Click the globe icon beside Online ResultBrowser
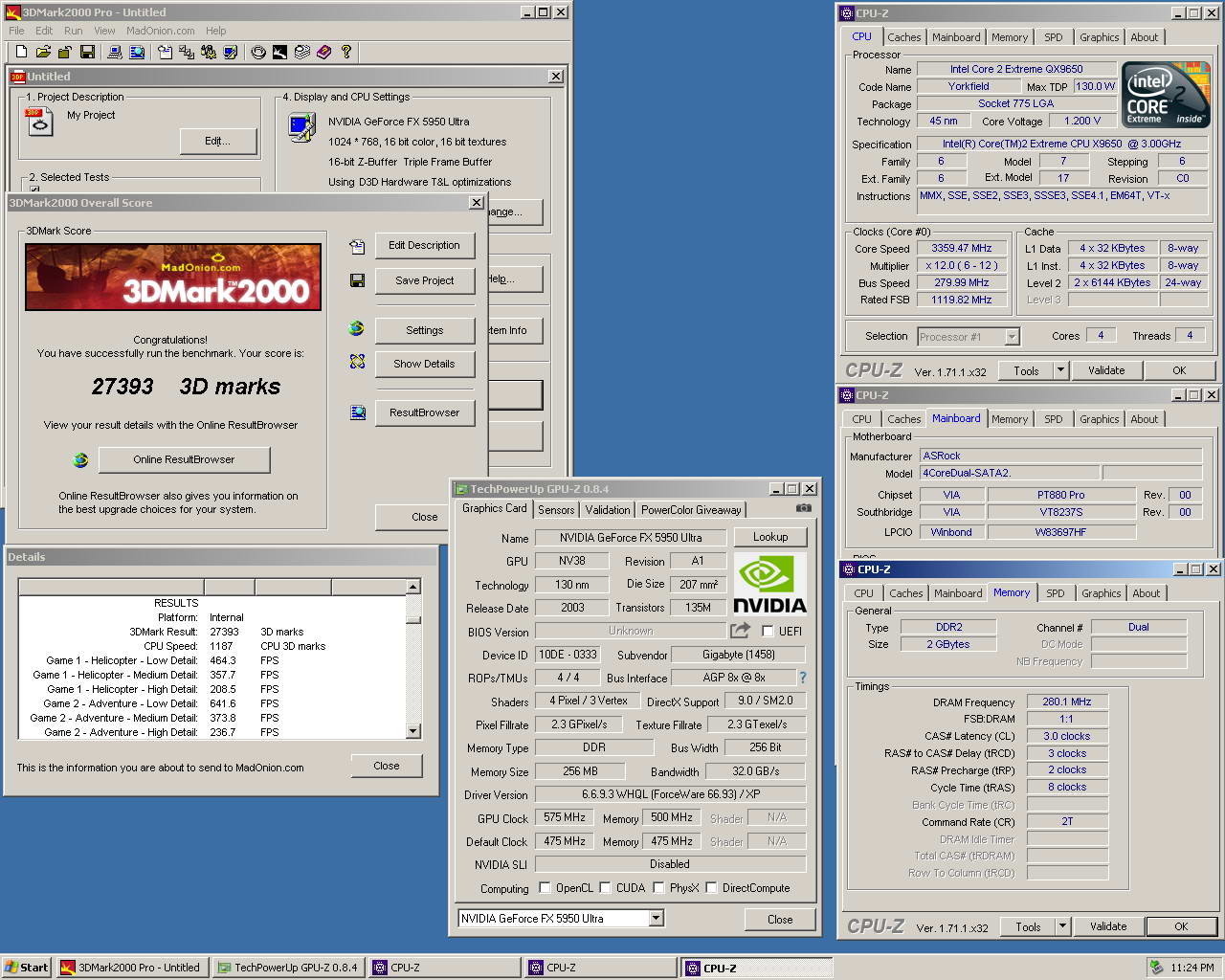This screenshot has width=1225, height=980. 80,460
